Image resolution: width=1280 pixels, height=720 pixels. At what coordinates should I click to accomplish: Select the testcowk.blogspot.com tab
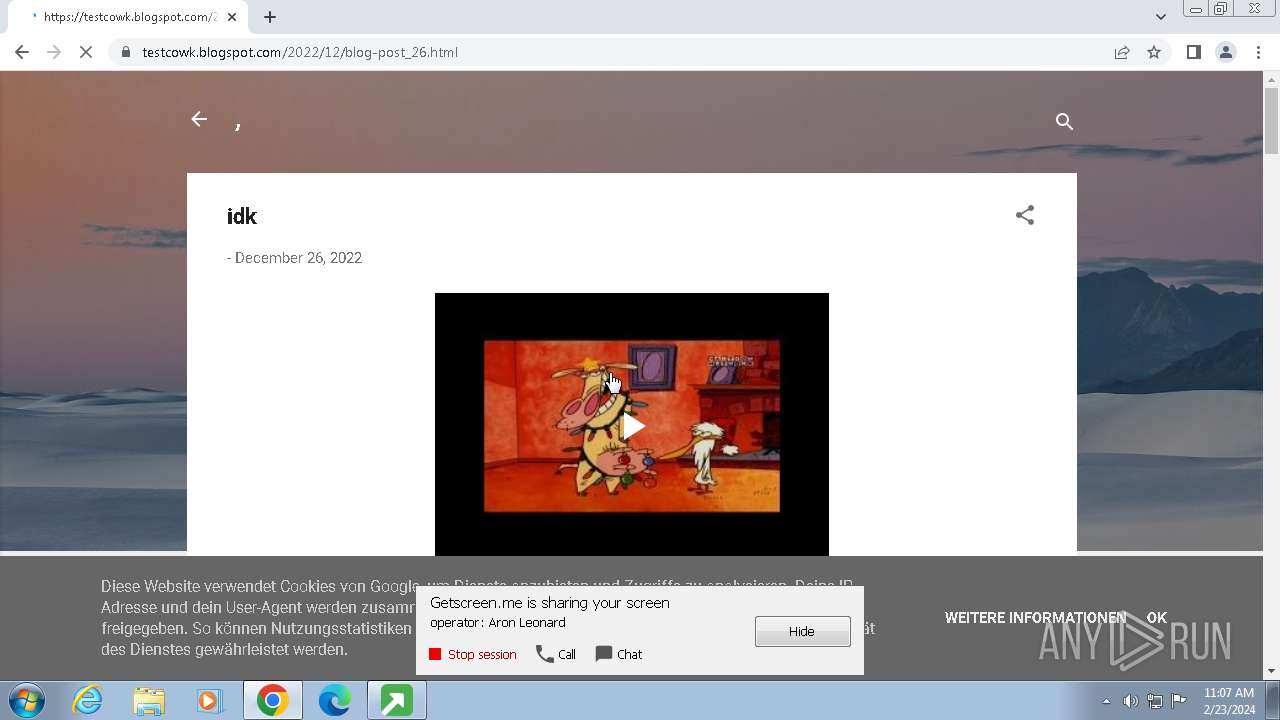127,17
